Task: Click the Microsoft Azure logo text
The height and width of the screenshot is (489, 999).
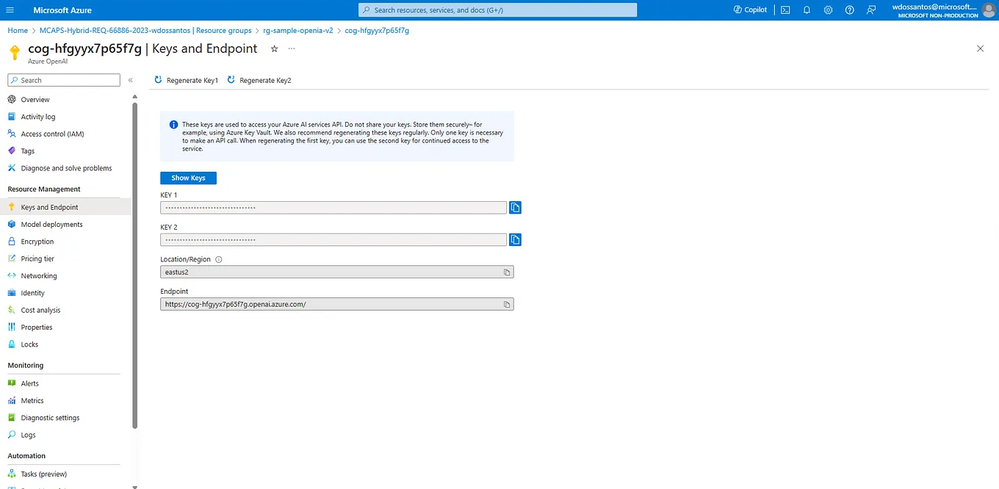Action: pyautogui.click(x=62, y=10)
